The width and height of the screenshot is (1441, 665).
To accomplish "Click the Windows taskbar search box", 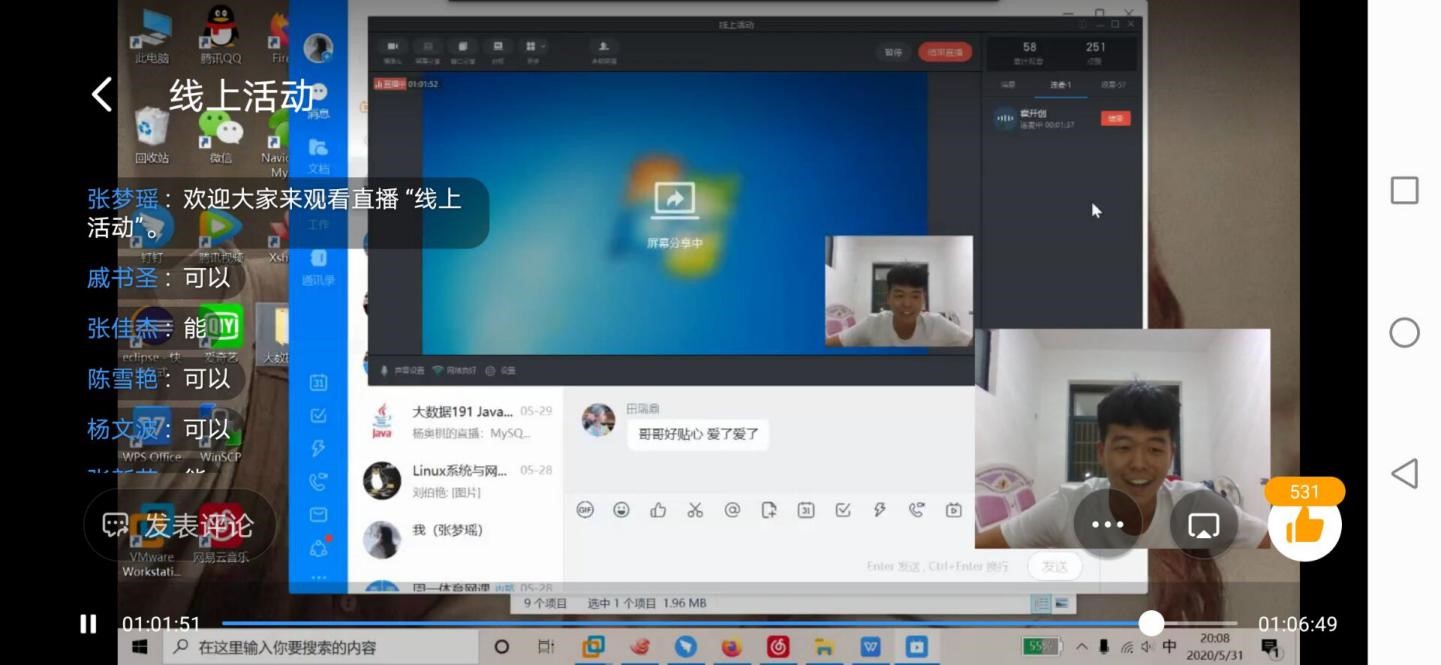I will pyautogui.click(x=330, y=647).
